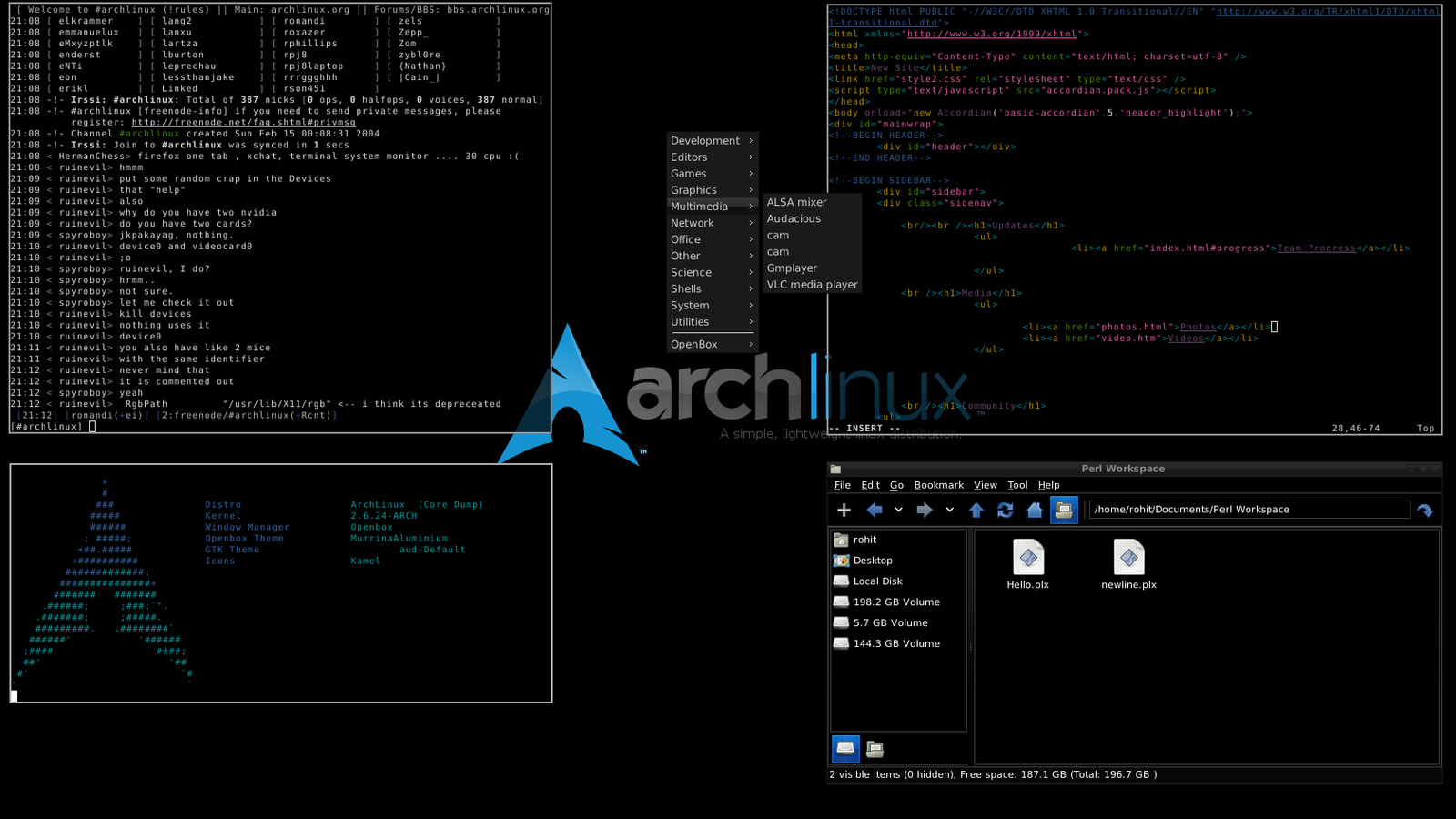Click file manager status bar free space text
The width and height of the screenshot is (1456, 819).
pos(1058,775)
